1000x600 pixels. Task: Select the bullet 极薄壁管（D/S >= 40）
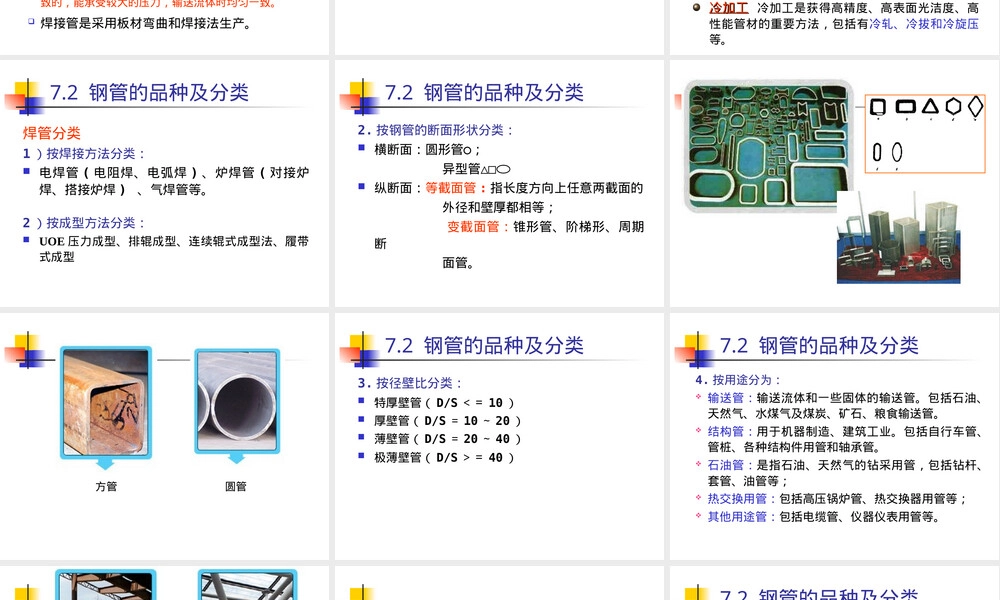coord(444,458)
